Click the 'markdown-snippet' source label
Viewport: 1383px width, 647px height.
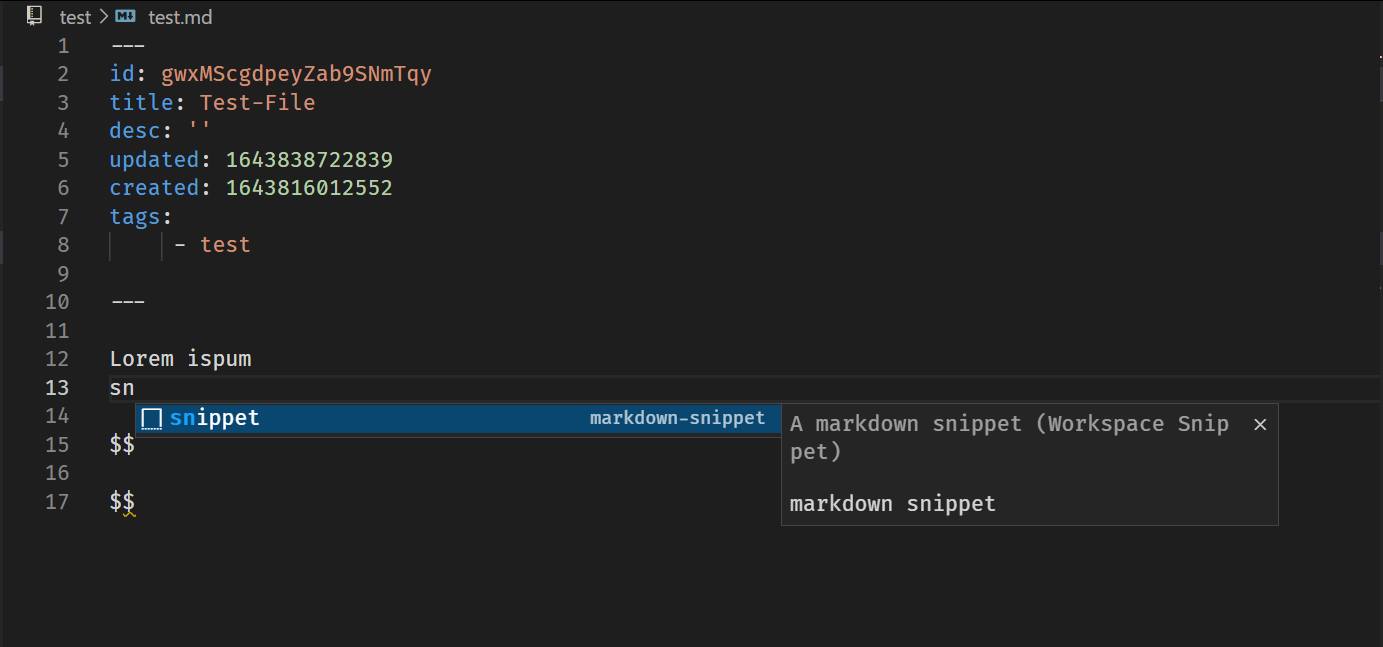click(678, 418)
